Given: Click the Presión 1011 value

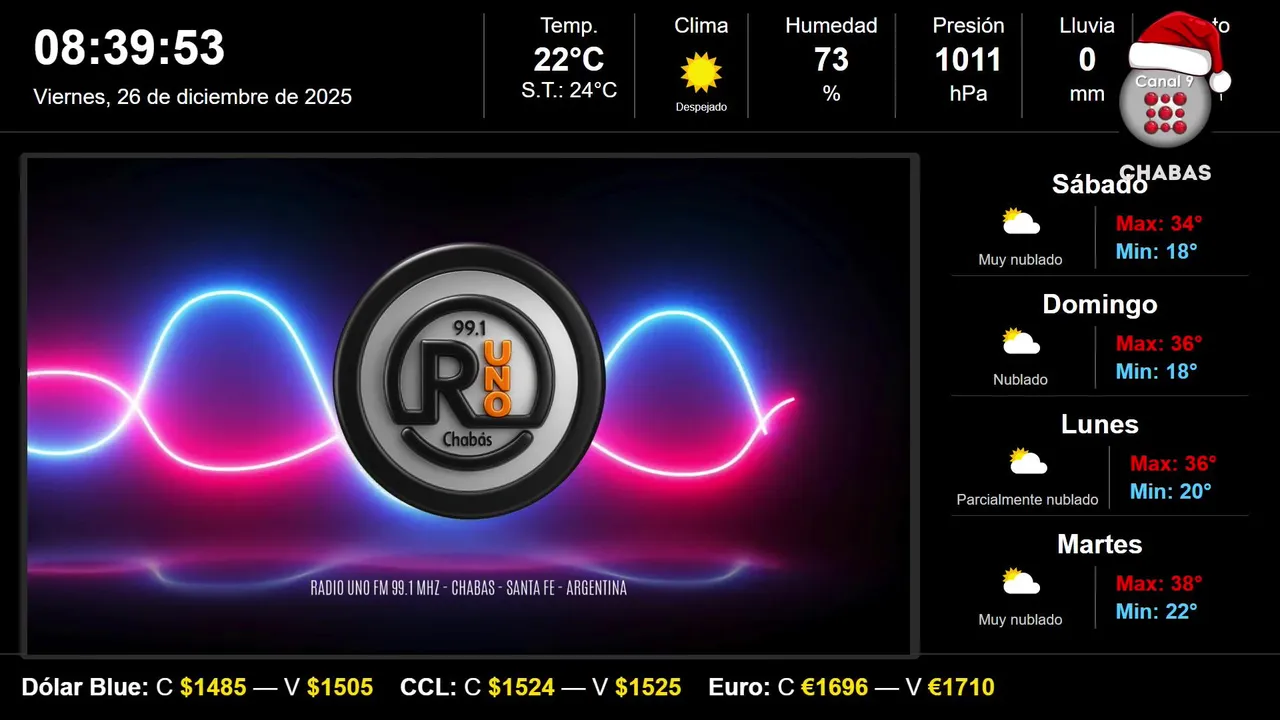Looking at the screenshot, I should (968, 60).
